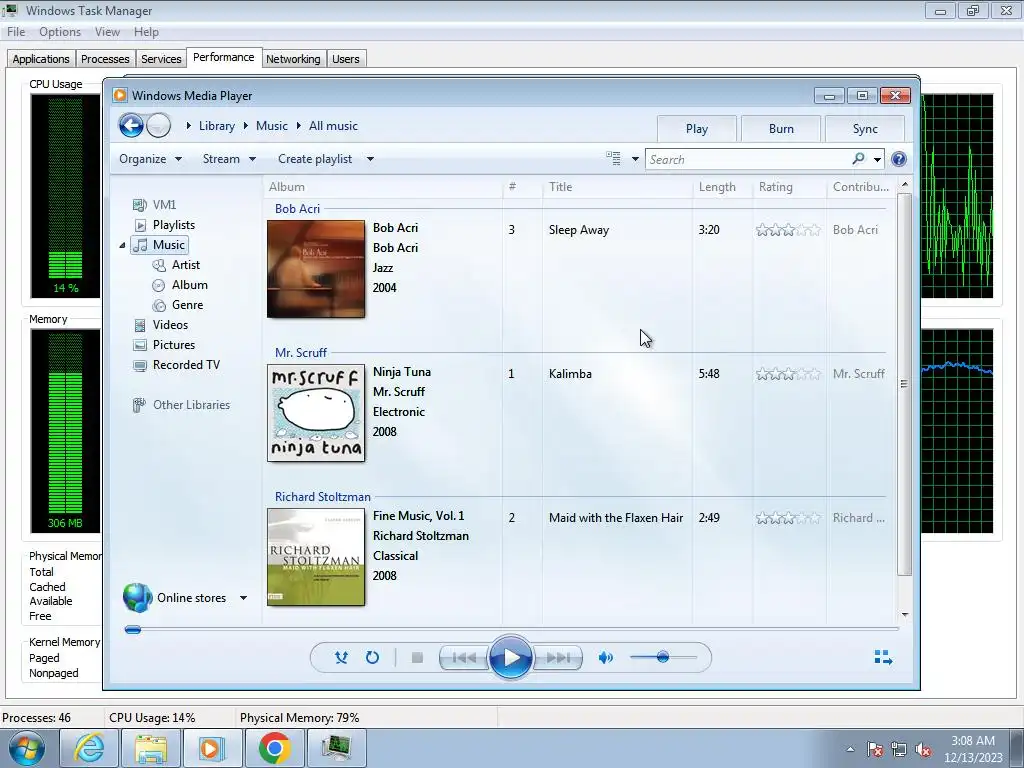1024x768 pixels.
Task: Click the playback seek bar handle
Action: click(x=133, y=630)
